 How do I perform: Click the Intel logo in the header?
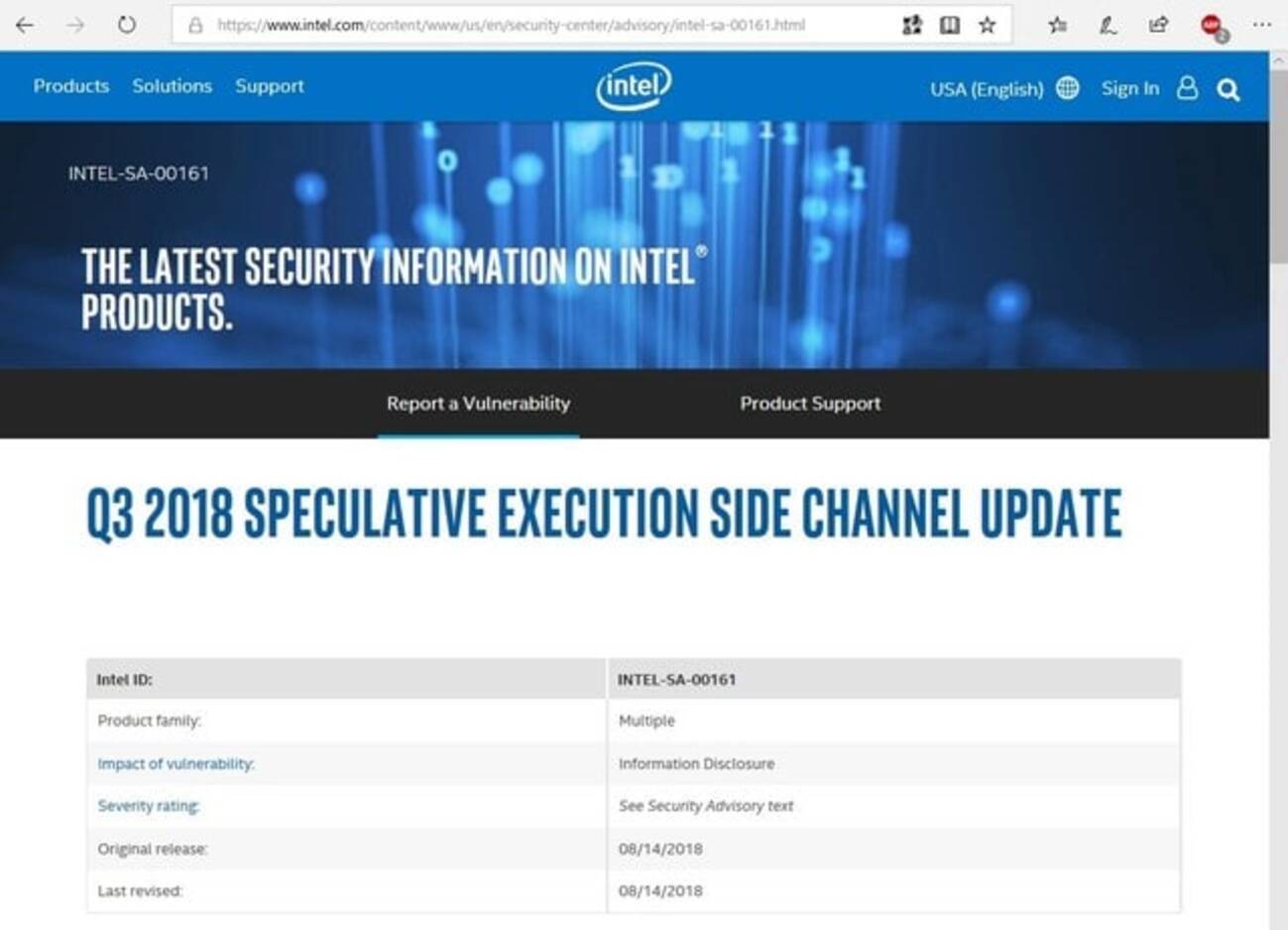[634, 86]
